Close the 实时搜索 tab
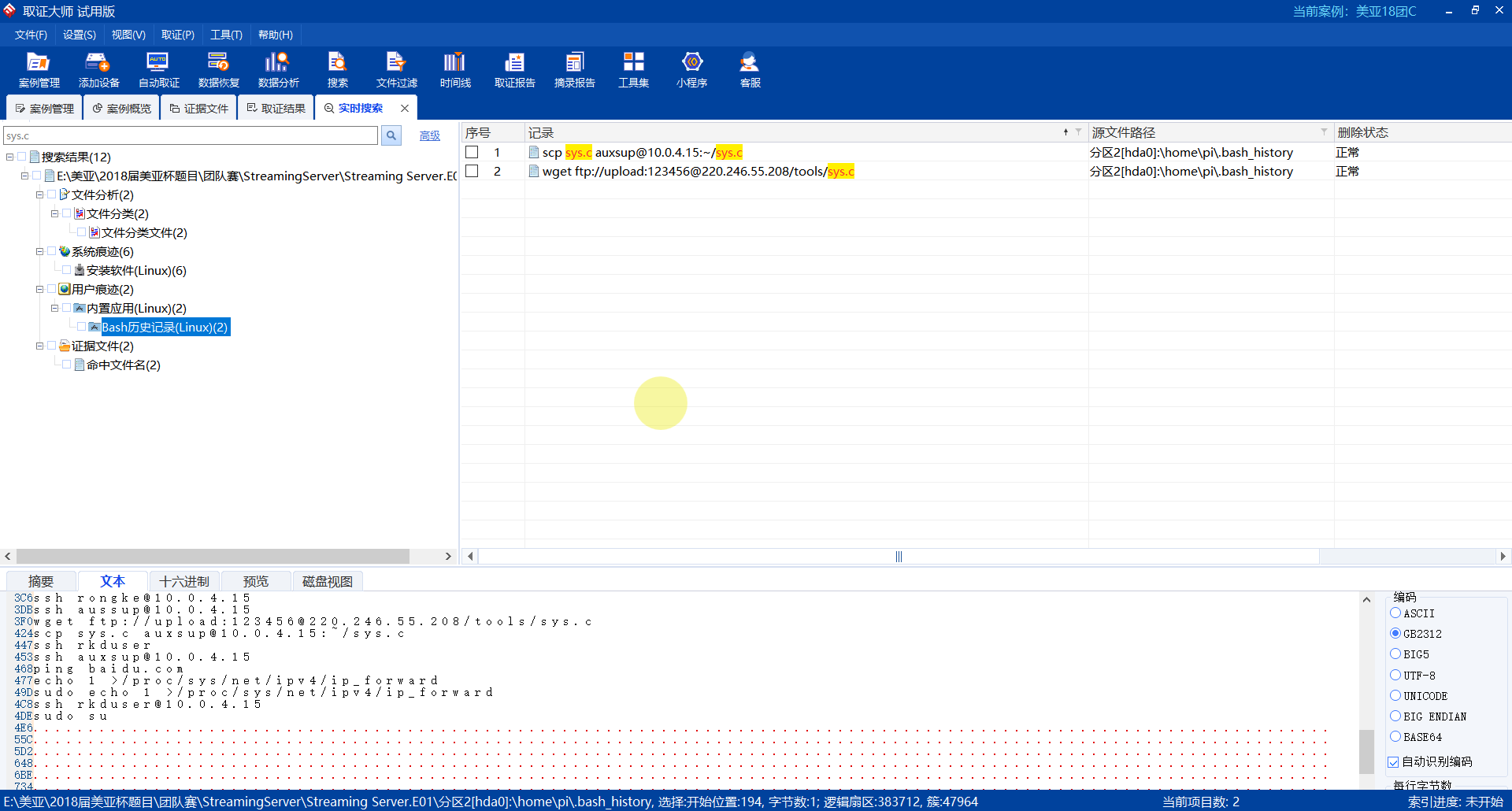1512x811 pixels. pyautogui.click(x=405, y=108)
